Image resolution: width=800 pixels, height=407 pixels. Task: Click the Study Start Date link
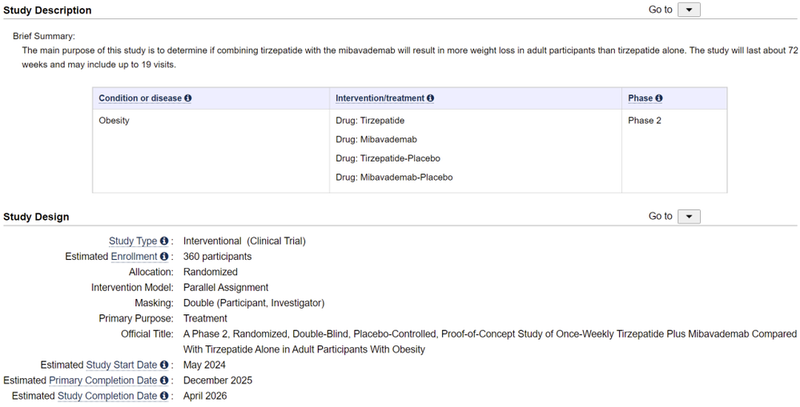(108, 365)
